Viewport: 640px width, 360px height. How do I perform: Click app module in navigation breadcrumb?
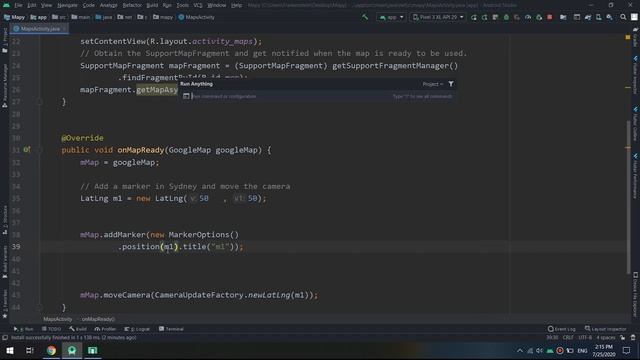38,17
